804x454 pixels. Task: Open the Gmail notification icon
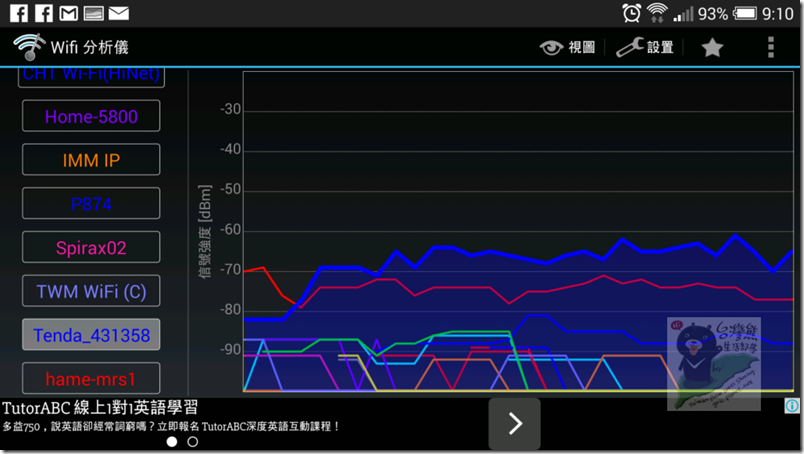click(69, 13)
